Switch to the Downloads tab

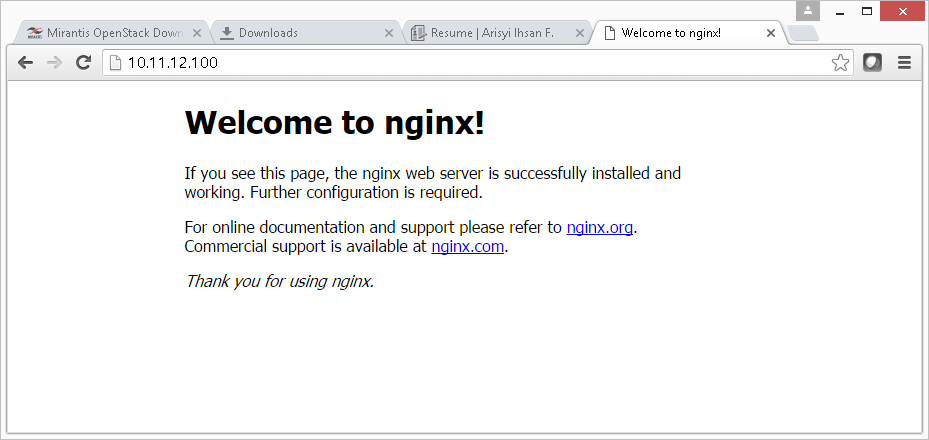(307, 33)
